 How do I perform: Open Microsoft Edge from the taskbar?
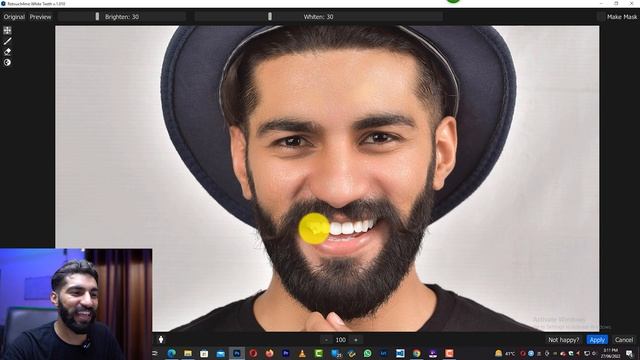coord(171,353)
